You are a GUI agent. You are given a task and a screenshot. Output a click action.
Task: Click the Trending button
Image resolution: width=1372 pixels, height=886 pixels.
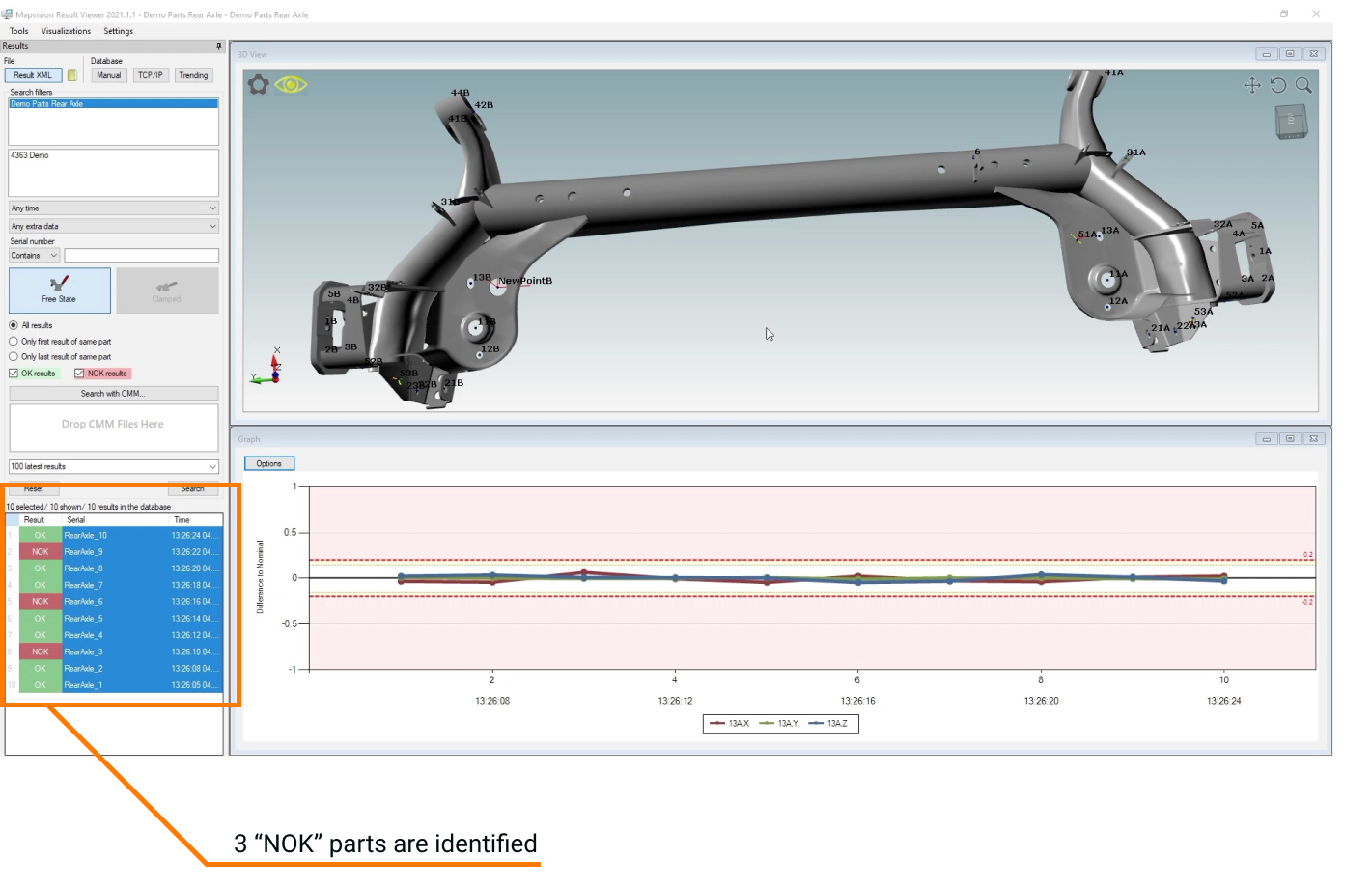point(193,75)
